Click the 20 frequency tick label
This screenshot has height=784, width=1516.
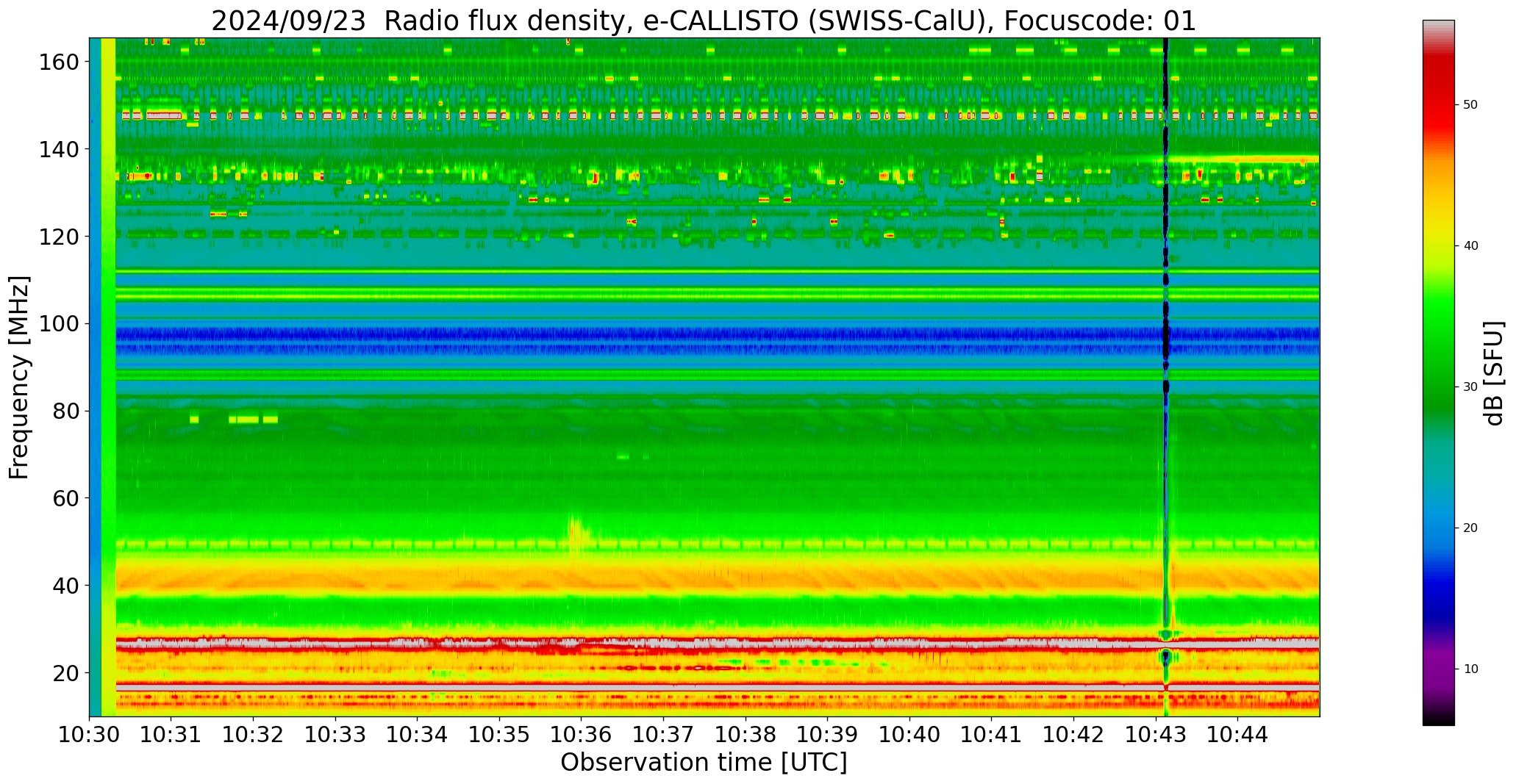[65, 673]
